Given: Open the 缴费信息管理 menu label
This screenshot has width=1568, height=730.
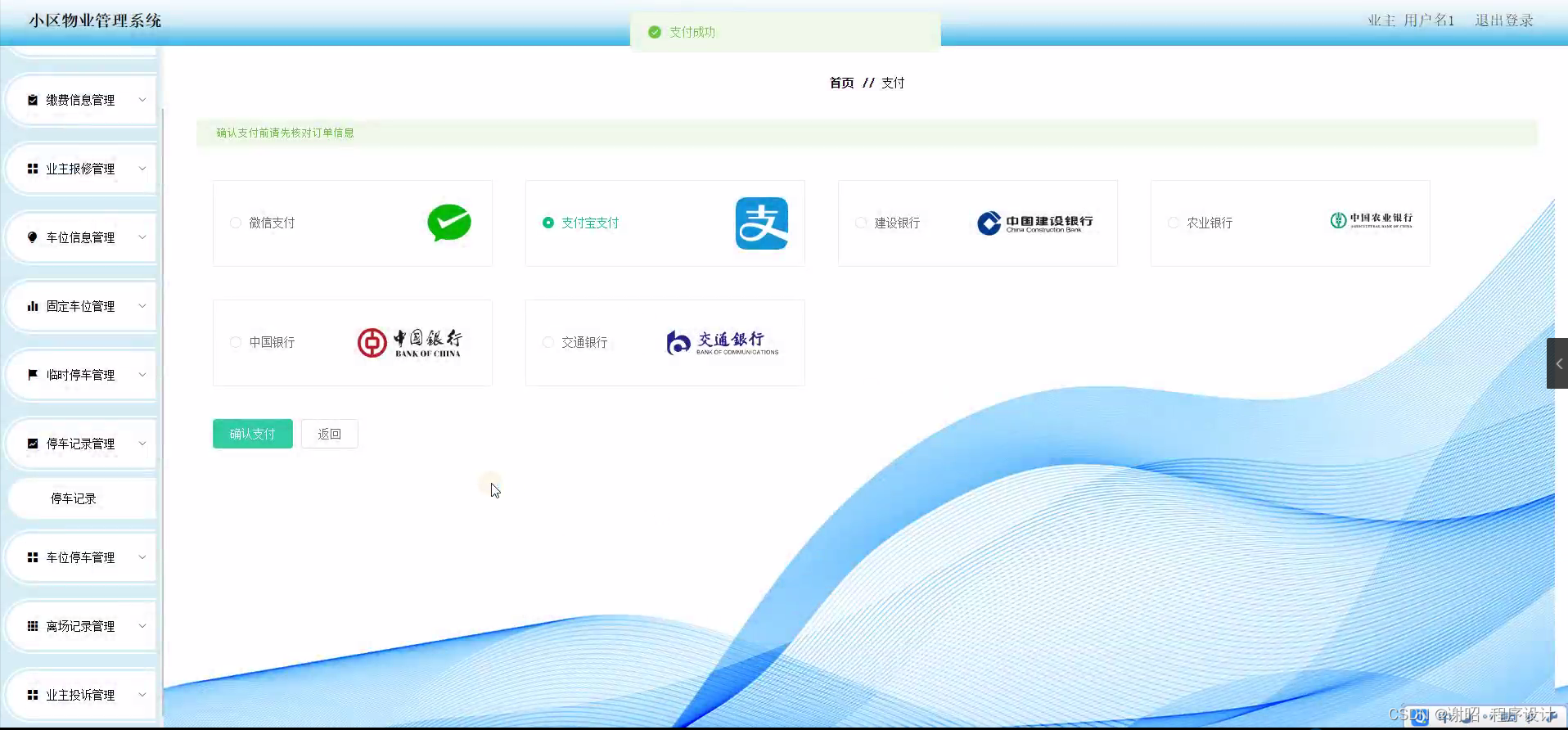Looking at the screenshot, I should [80, 100].
